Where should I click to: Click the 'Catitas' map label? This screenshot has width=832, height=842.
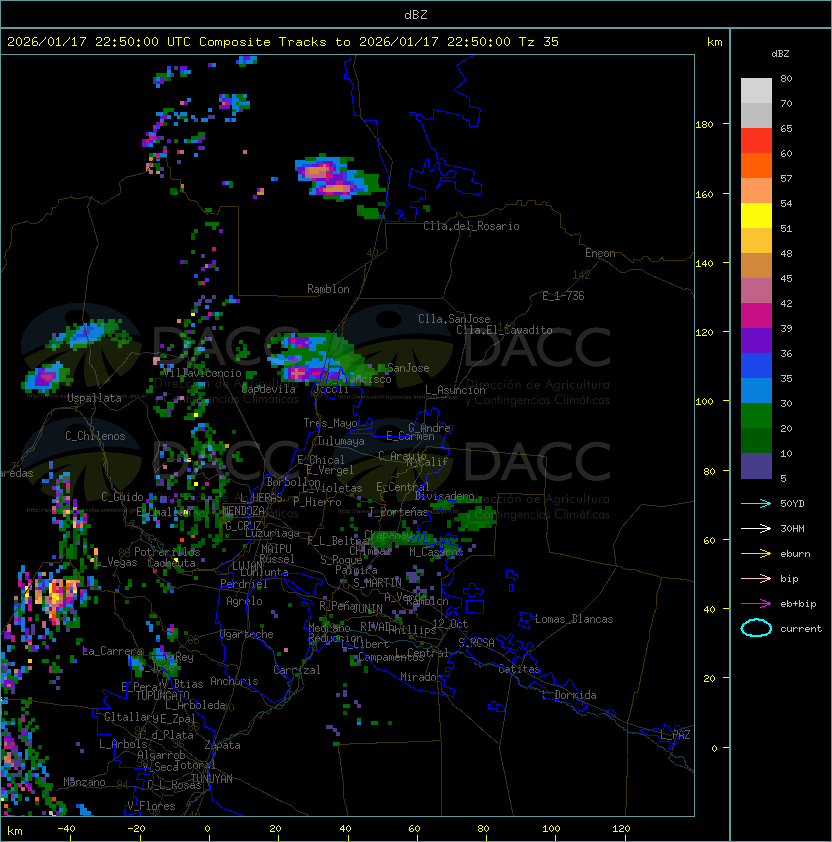[x=519, y=669]
